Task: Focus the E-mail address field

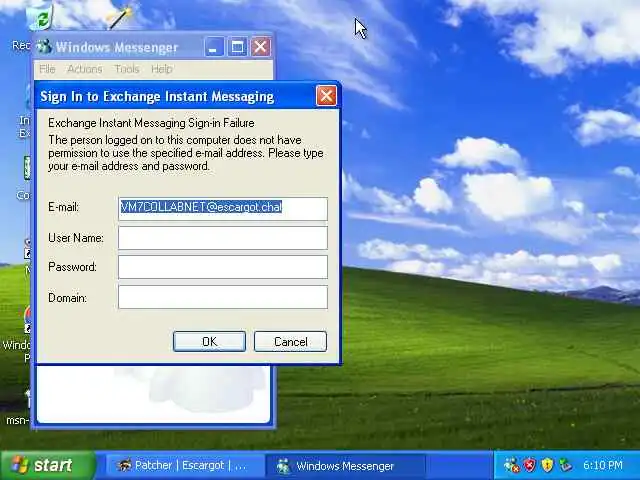Action: [x=223, y=209]
